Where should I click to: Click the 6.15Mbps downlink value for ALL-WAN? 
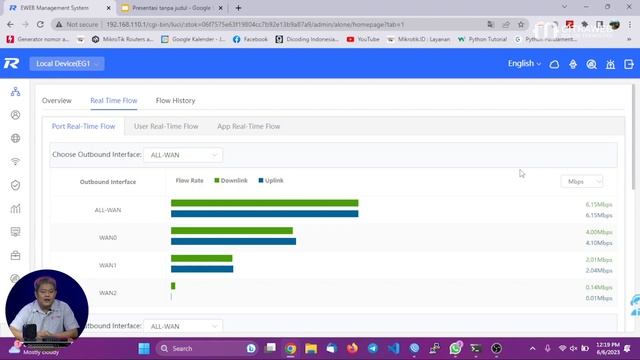point(599,204)
